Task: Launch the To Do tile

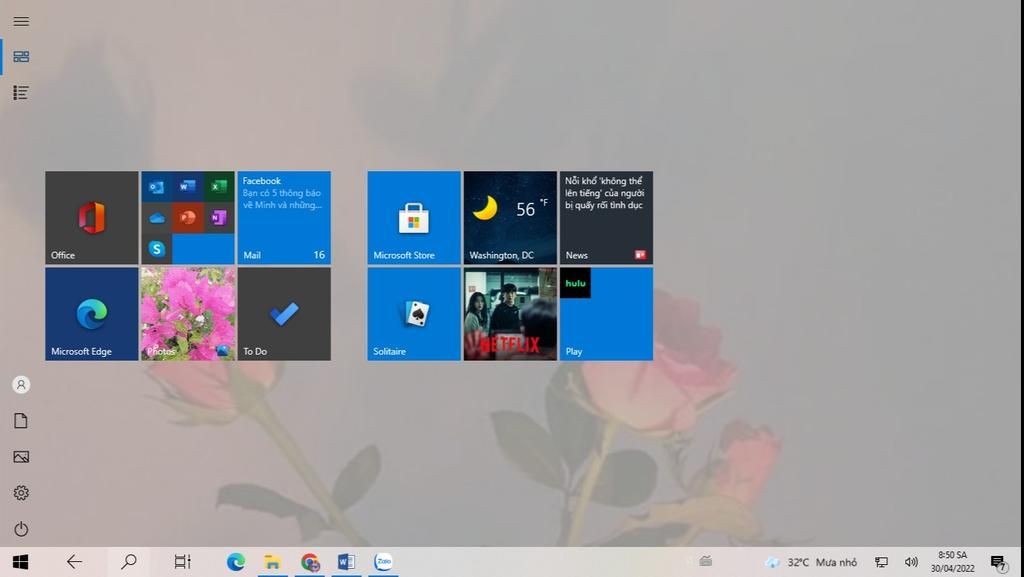Action: pos(284,314)
